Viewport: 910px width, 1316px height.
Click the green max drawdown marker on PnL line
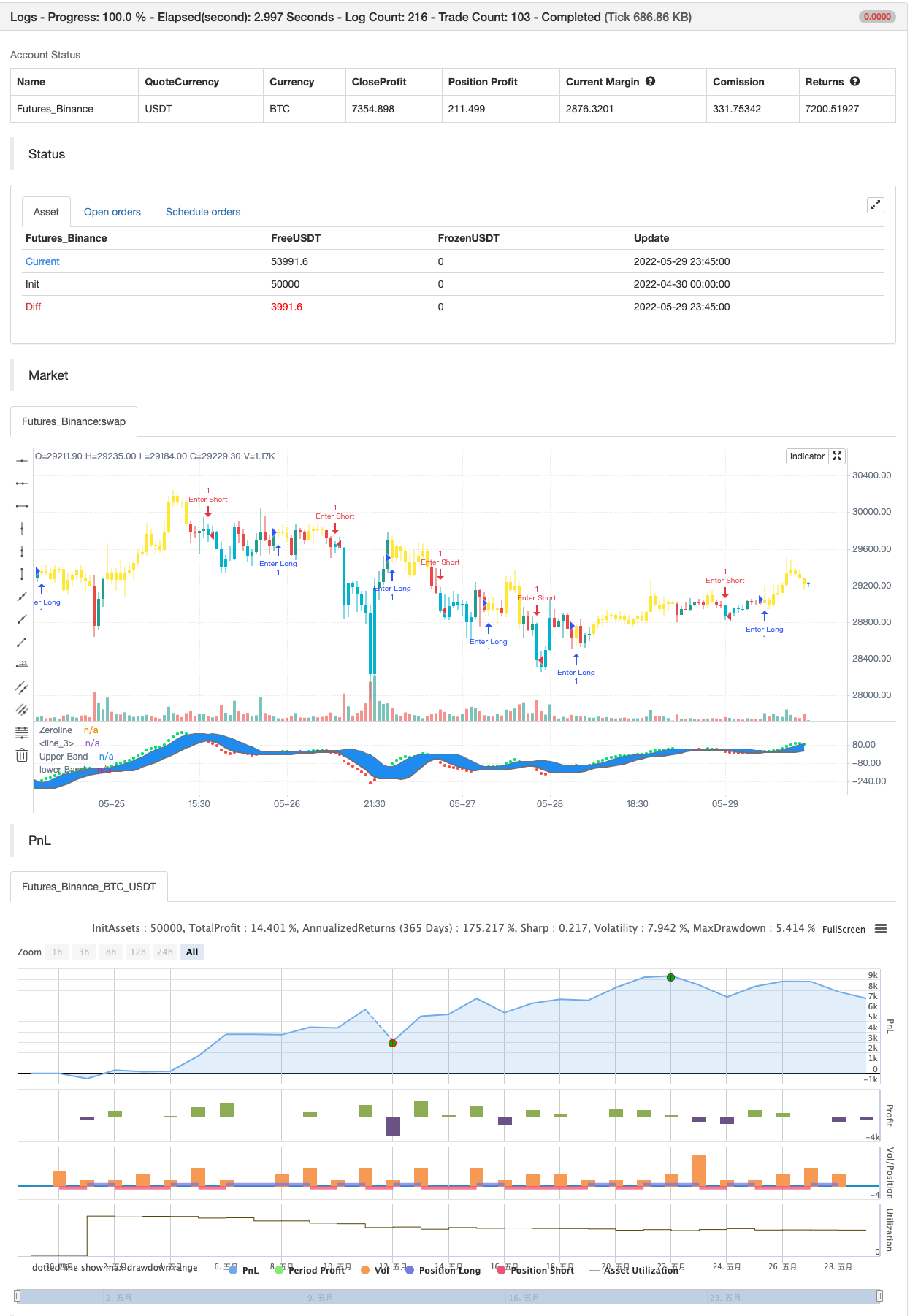tap(670, 977)
